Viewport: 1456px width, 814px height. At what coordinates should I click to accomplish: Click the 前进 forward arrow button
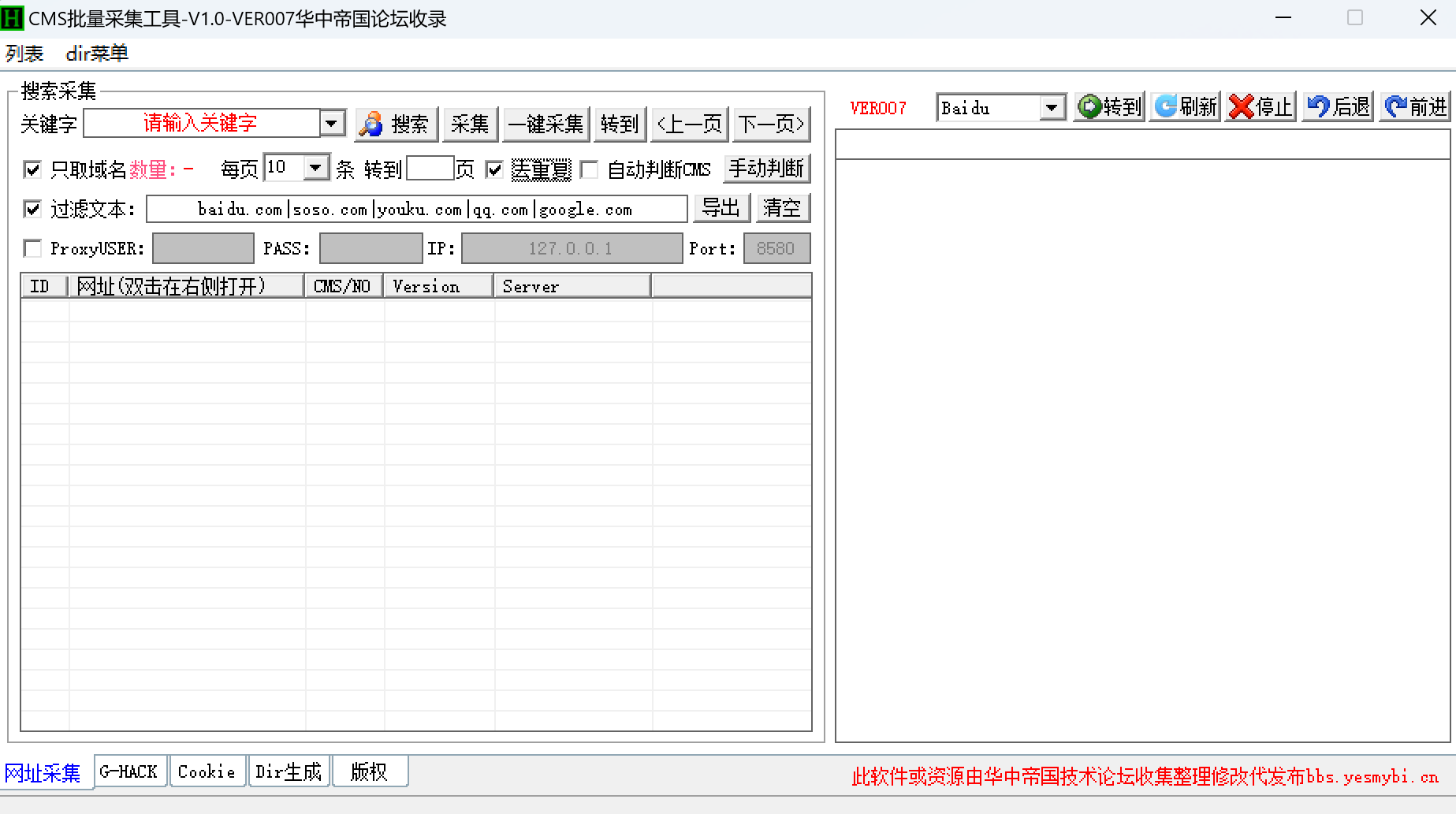coord(1415,107)
